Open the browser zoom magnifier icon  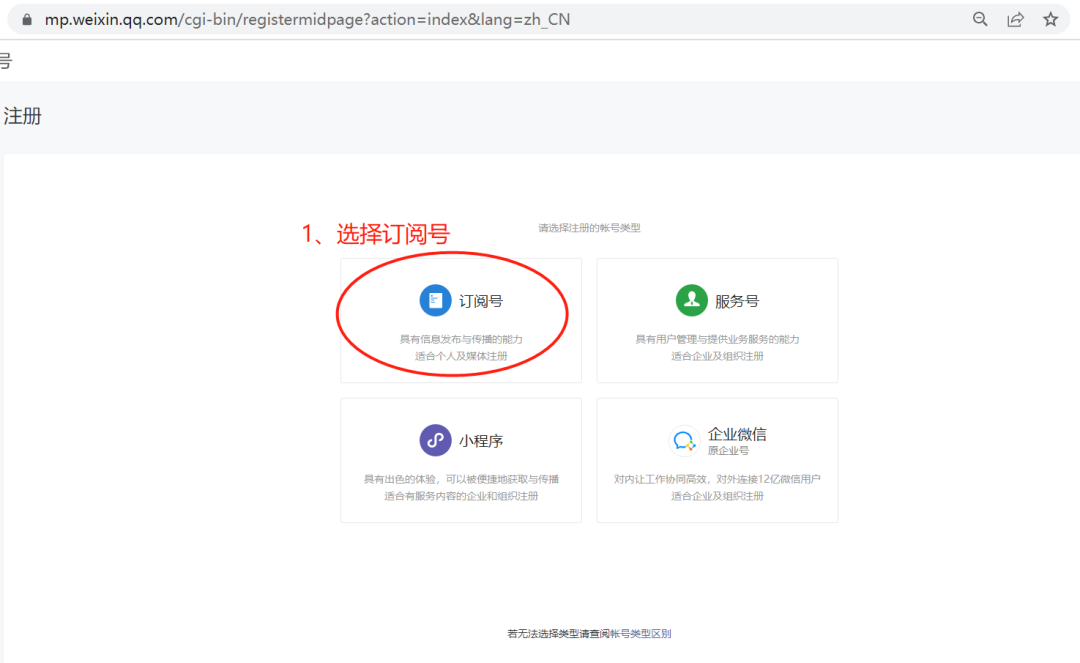point(979,19)
